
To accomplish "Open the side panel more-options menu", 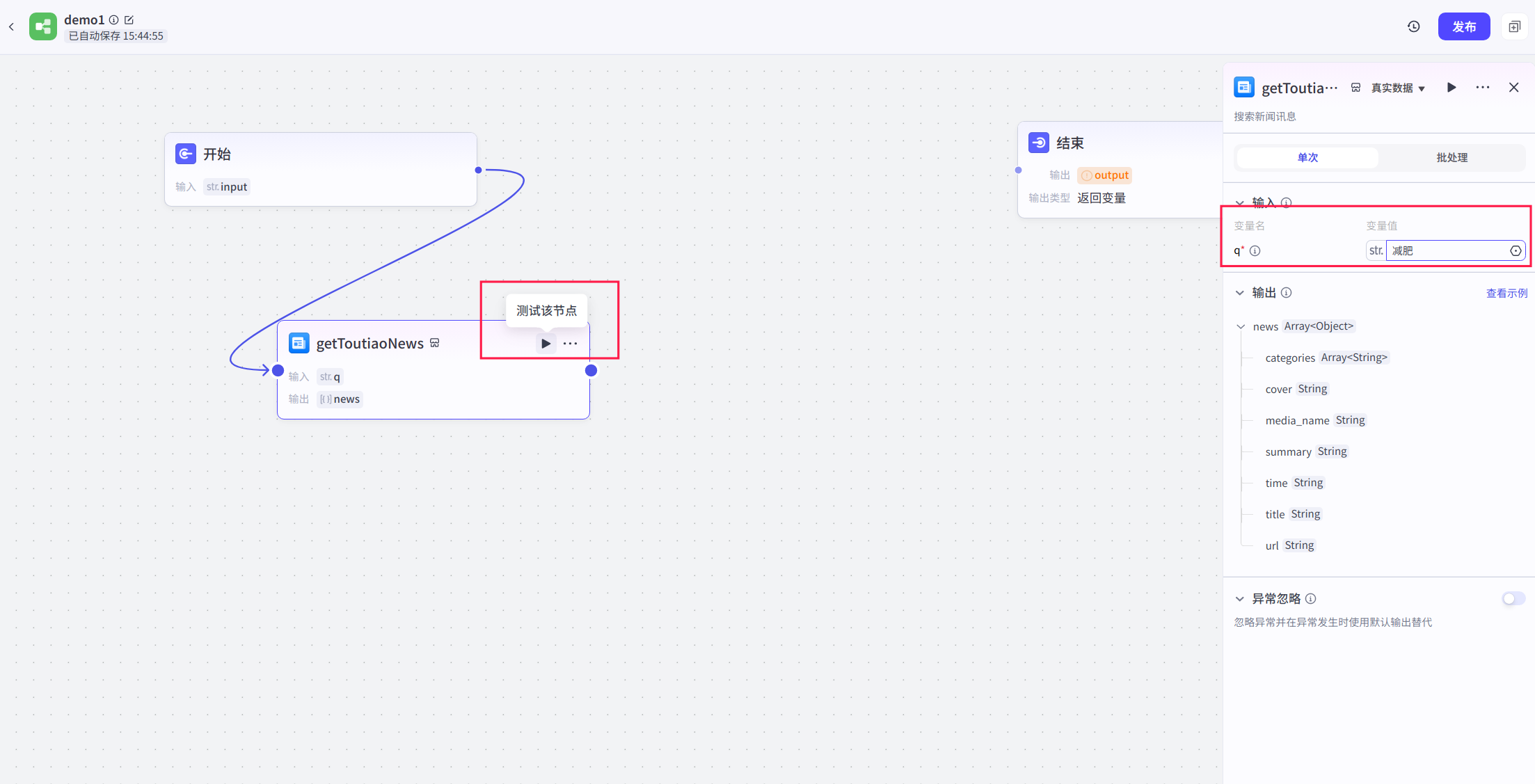I will (1483, 88).
